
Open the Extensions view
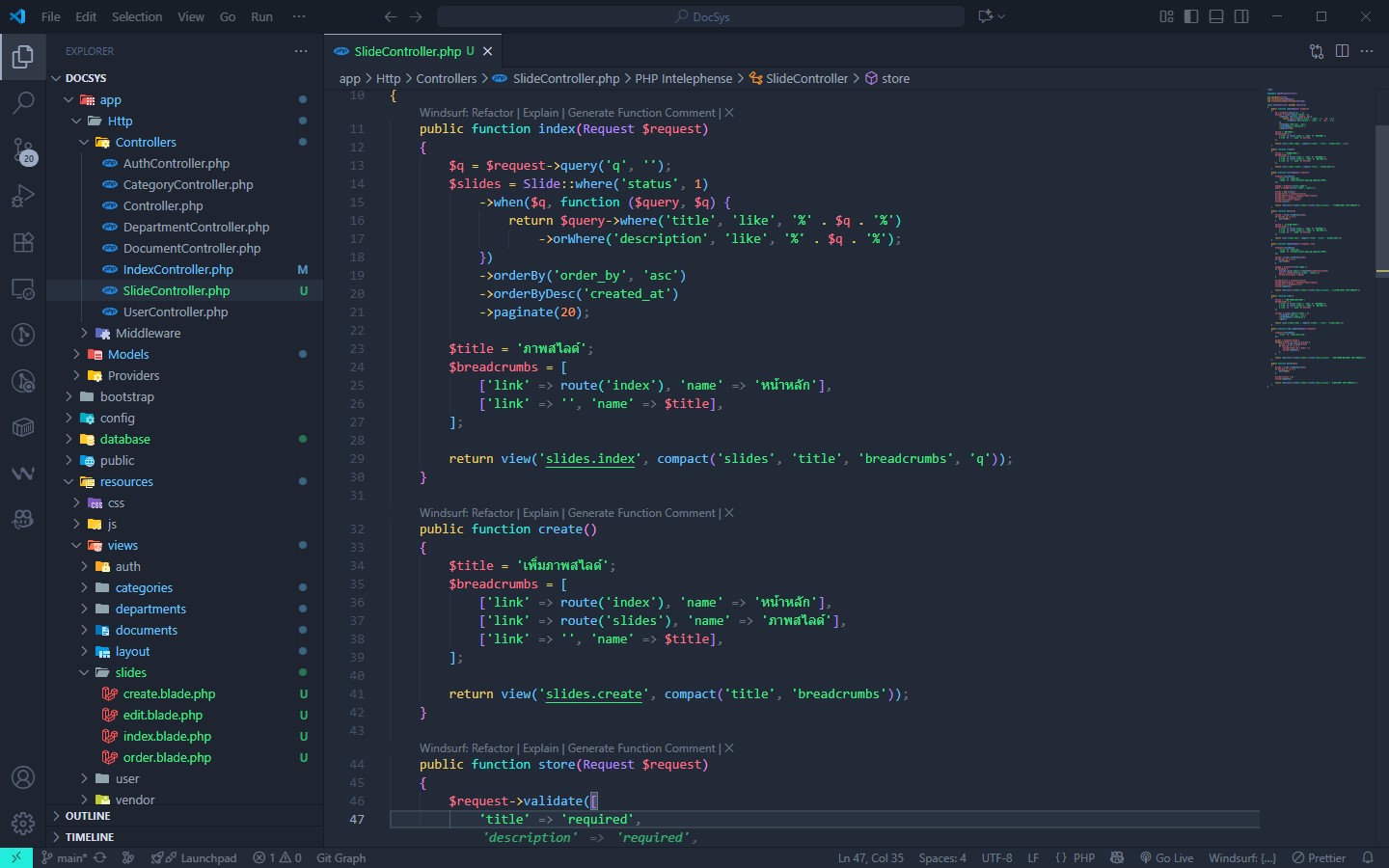(23, 242)
